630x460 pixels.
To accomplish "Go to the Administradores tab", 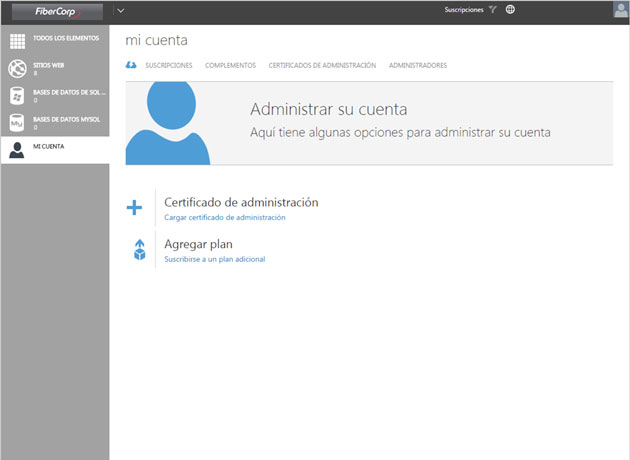I will pyautogui.click(x=418, y=65).
